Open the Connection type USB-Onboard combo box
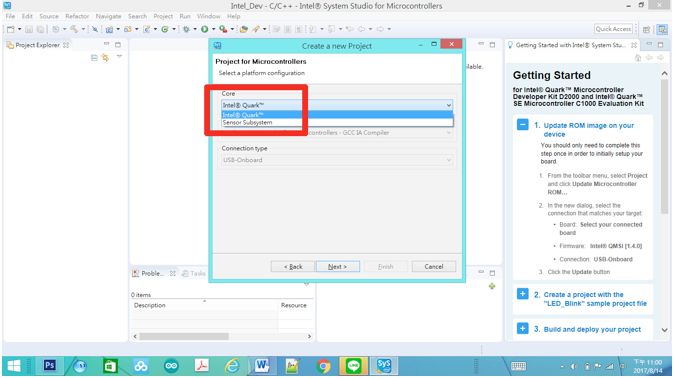Viewport: 674px width, 378px height. (337, 160)
